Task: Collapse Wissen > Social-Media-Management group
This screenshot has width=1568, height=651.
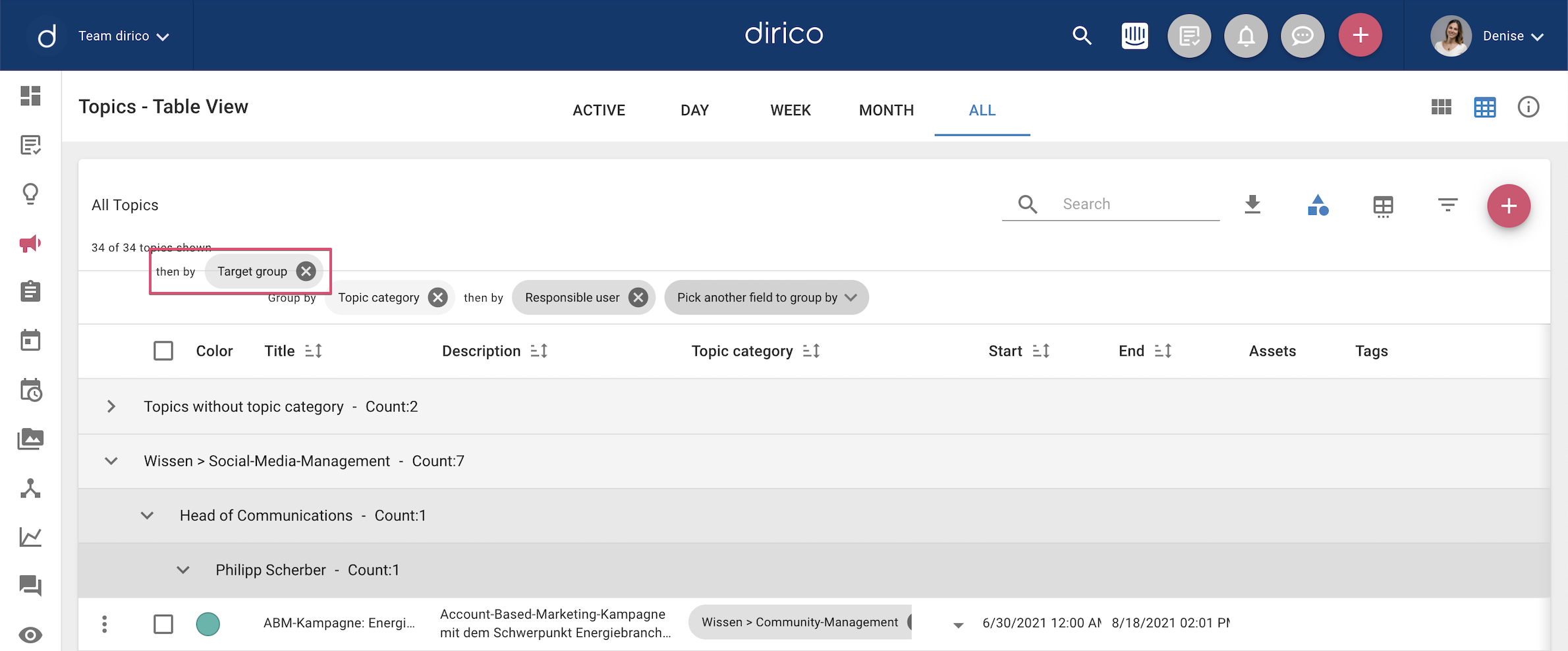Action: (x=111, y=461)
